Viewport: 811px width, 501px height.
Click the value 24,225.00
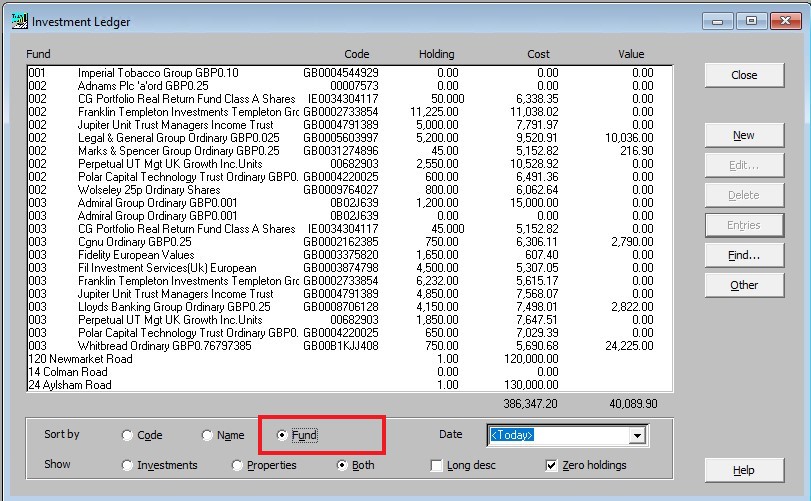[x=629, y=346]
